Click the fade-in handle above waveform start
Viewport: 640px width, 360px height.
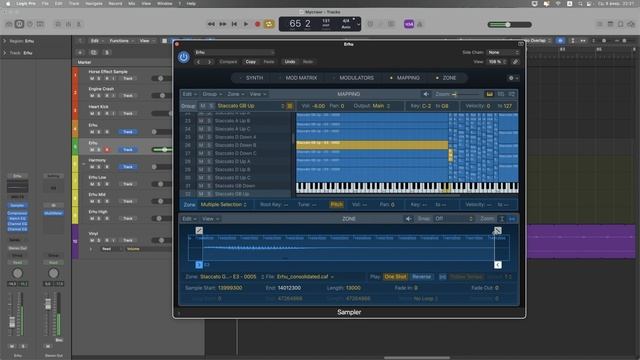(199, 231)
